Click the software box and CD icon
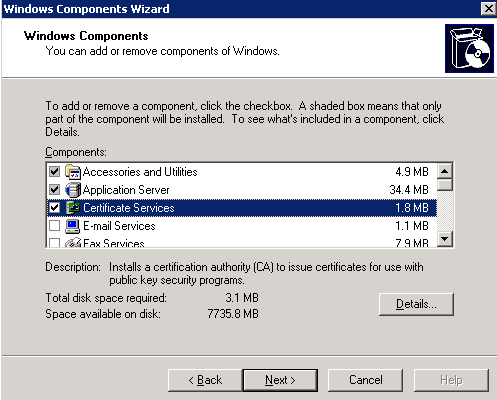 [x=469, y=48]
